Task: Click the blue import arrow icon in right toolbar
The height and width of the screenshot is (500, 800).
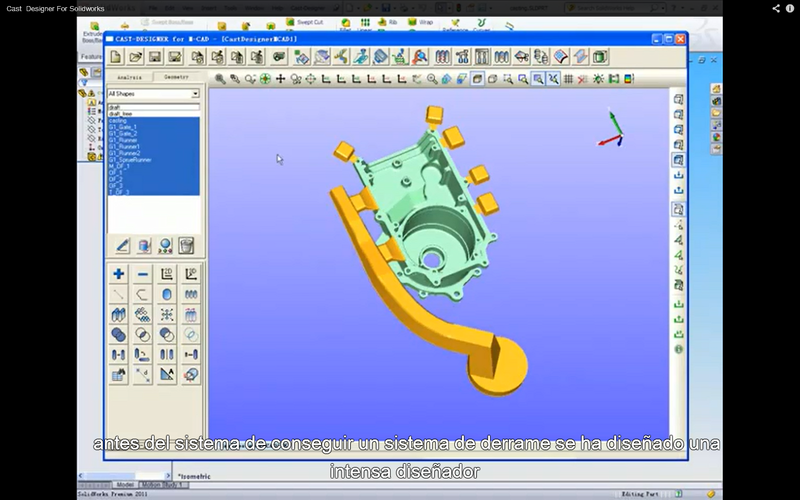Action: tap(678, 176)
